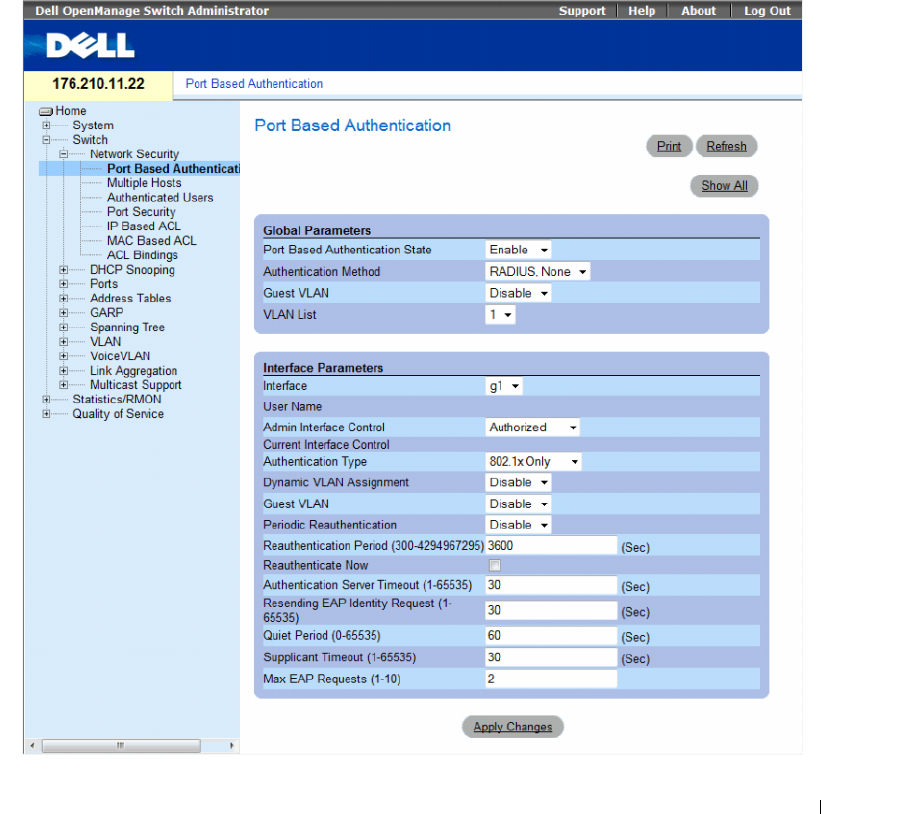
Task: Open the Authentication Type dropdown
Action: click(x=533, y=462)
